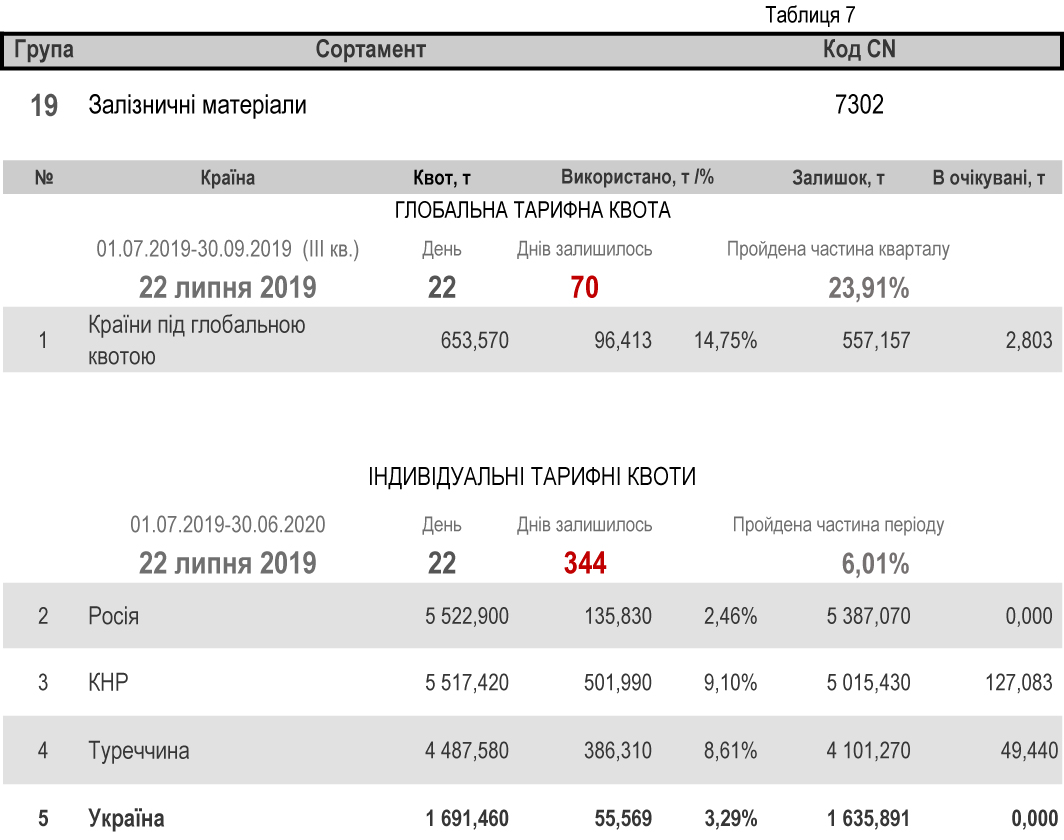Click the "Залишок, т" column header

click(838, 178)
